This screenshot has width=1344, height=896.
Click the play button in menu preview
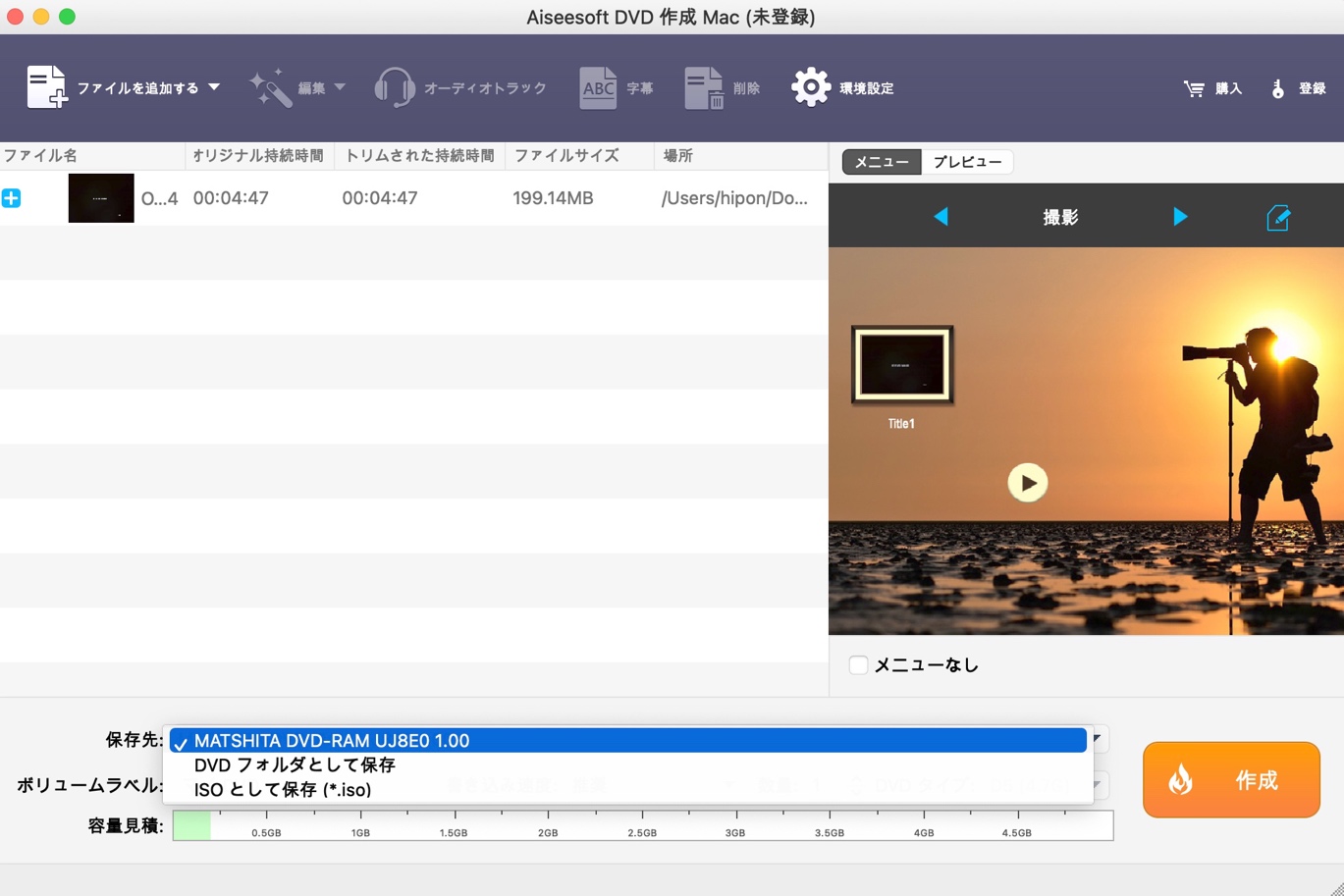[x=1028, y=483]
